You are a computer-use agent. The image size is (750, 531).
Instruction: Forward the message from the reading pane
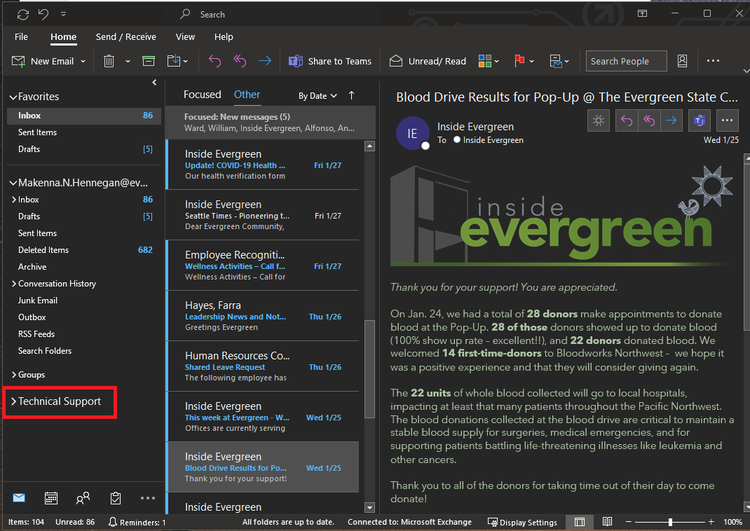pos(672,121)
